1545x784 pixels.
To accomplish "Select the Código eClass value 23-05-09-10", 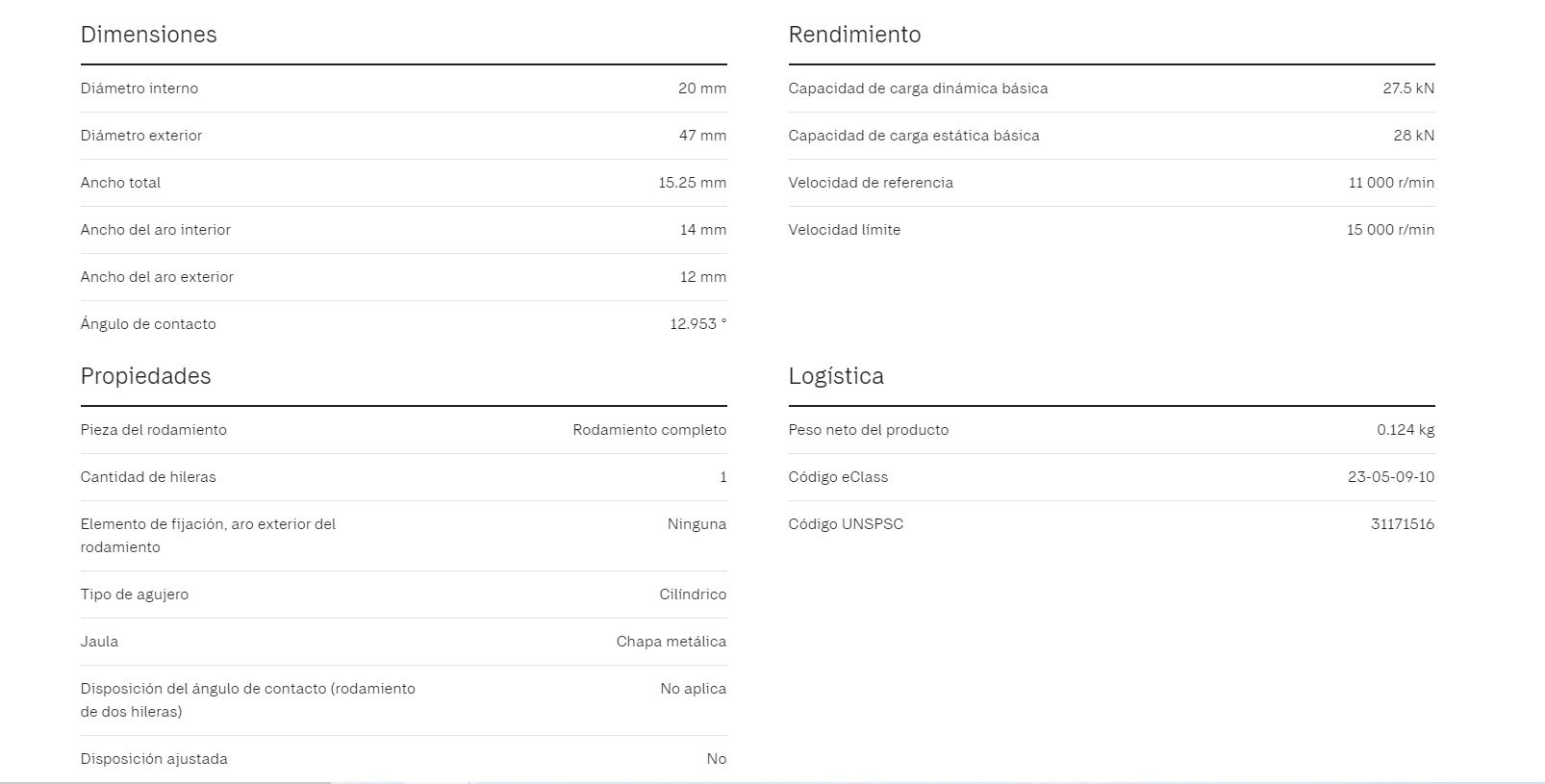I will coord(1390,477).
